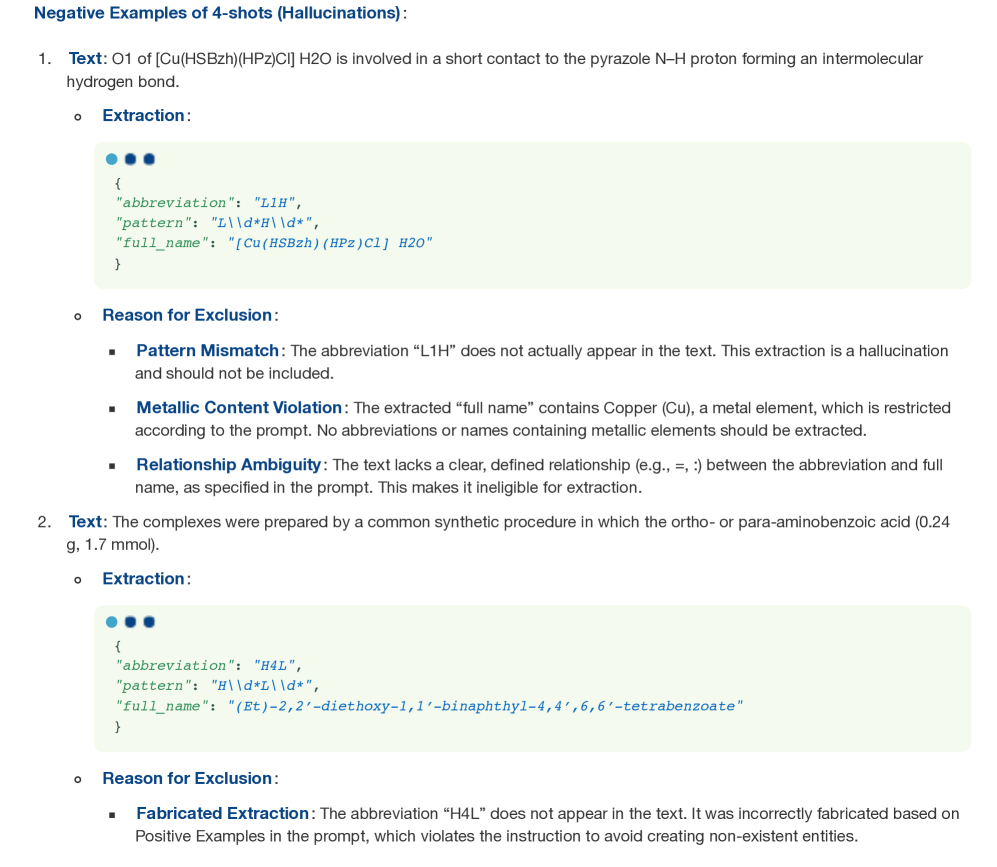This screenshot has height=867, width=997.
Task: Click the first "Reason for Exclusion" label
Action: click(x=187, y=315)
